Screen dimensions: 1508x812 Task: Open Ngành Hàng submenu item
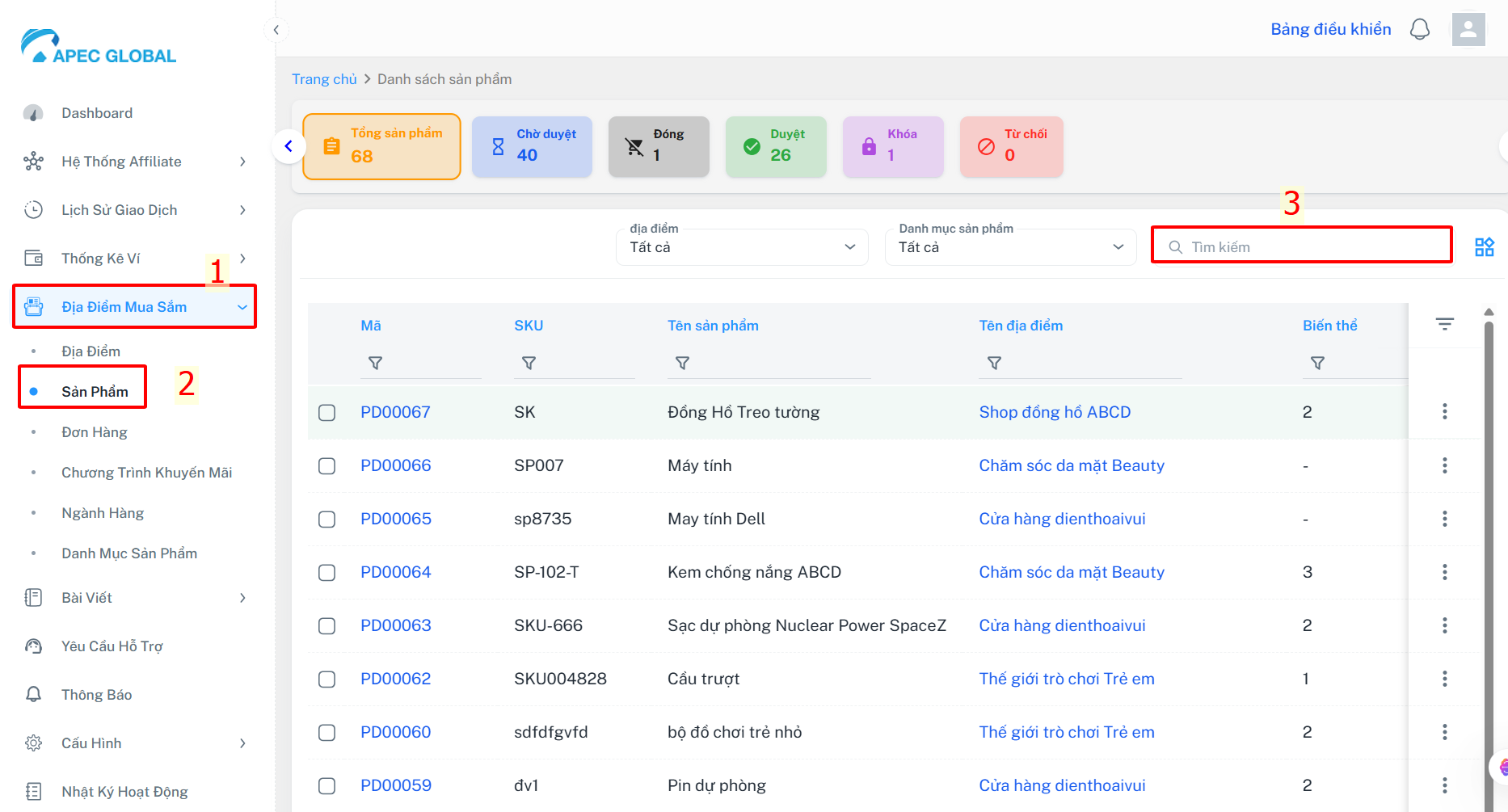pyautogui.click(x=103, y=513)
